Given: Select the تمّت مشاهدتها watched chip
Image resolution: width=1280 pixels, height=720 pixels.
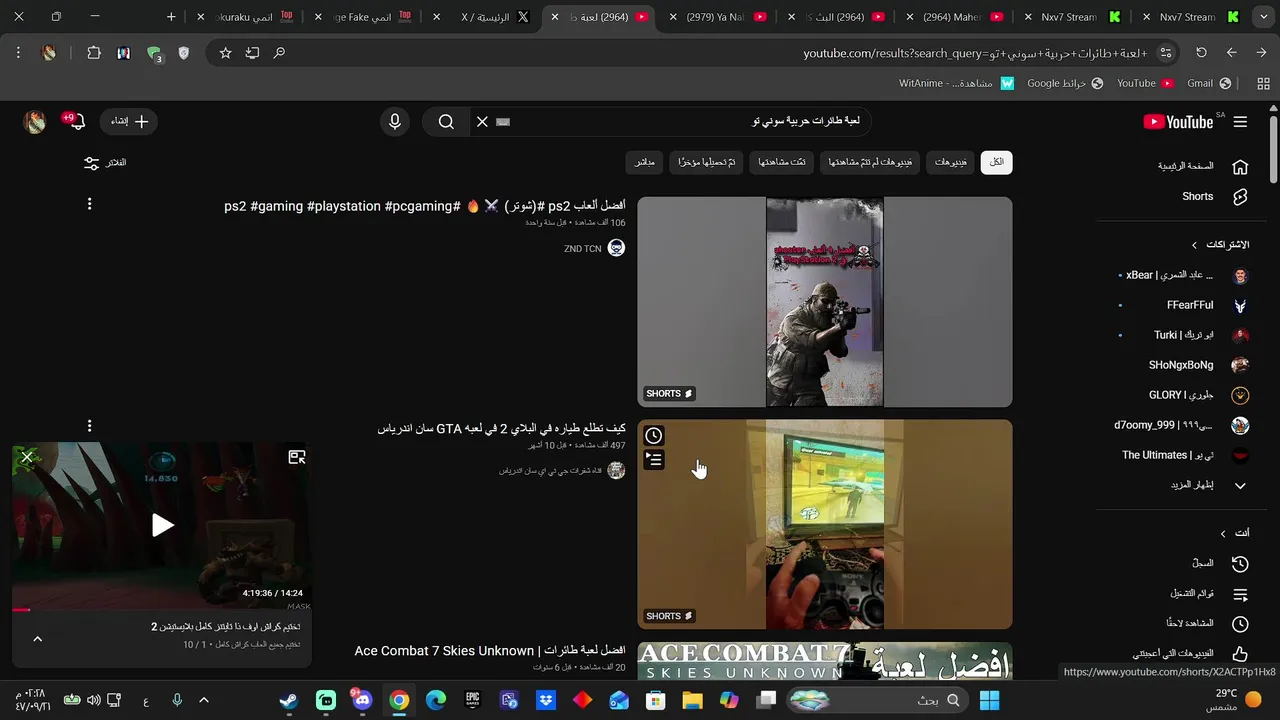Looking at the screenshot, I should 782,162.
